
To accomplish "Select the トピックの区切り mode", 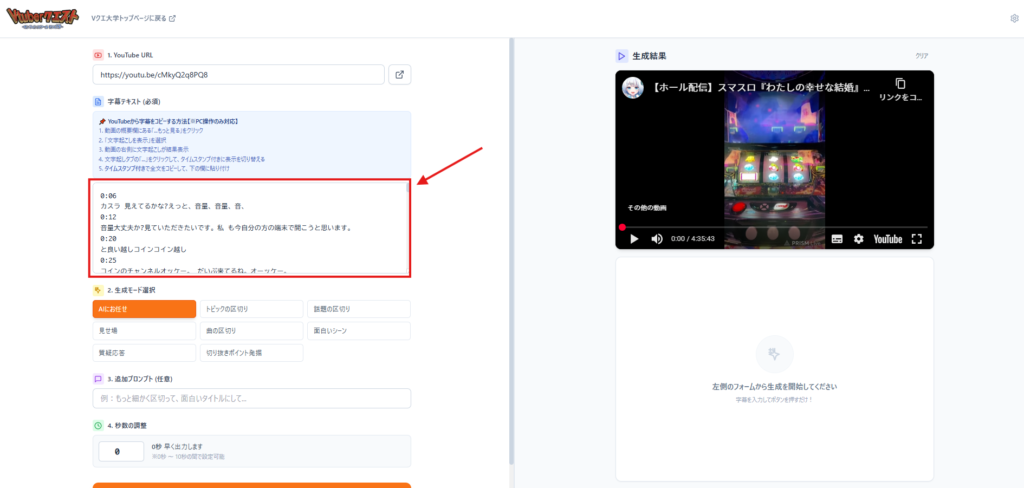I will point(251,309).
